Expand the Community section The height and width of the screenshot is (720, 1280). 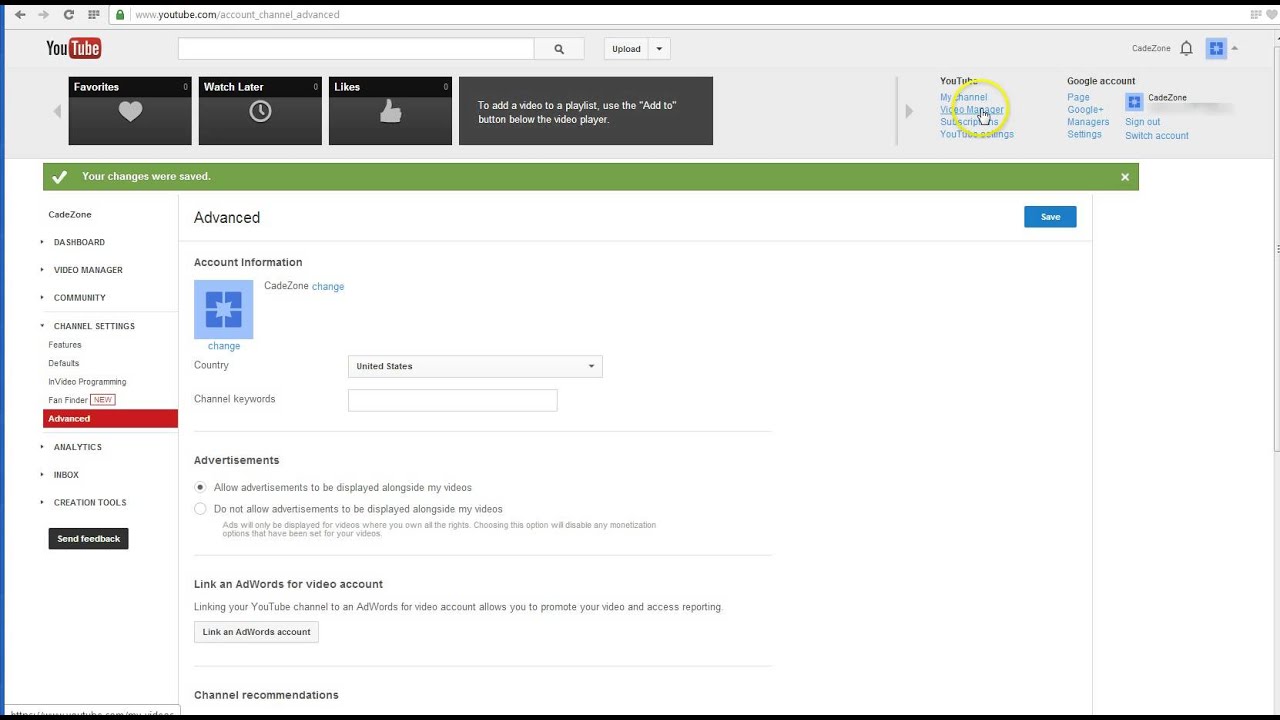click(79, 298)
